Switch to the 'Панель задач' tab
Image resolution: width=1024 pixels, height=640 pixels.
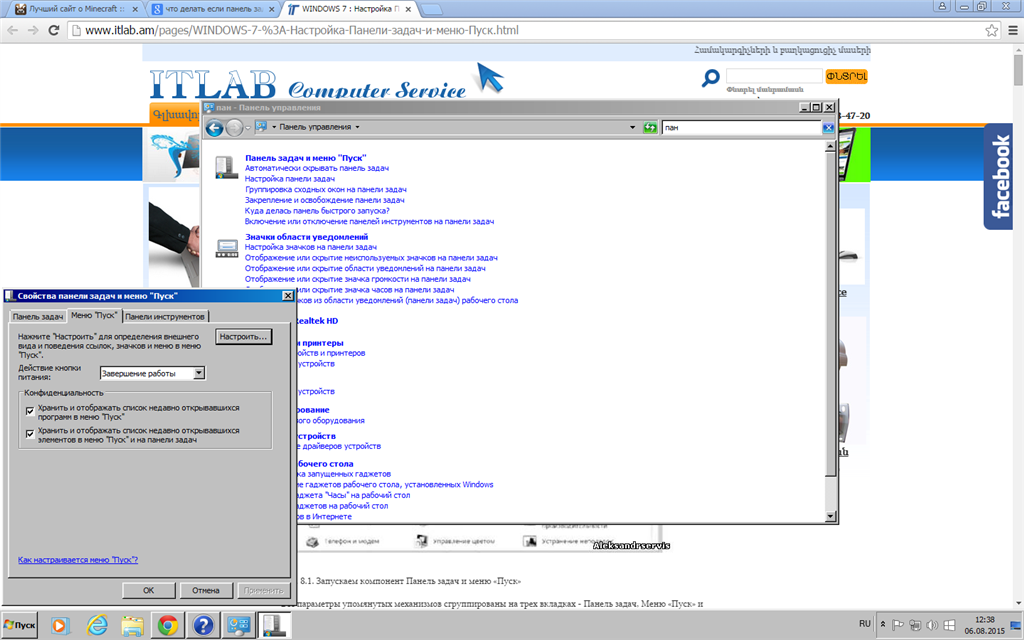point(38,317)
